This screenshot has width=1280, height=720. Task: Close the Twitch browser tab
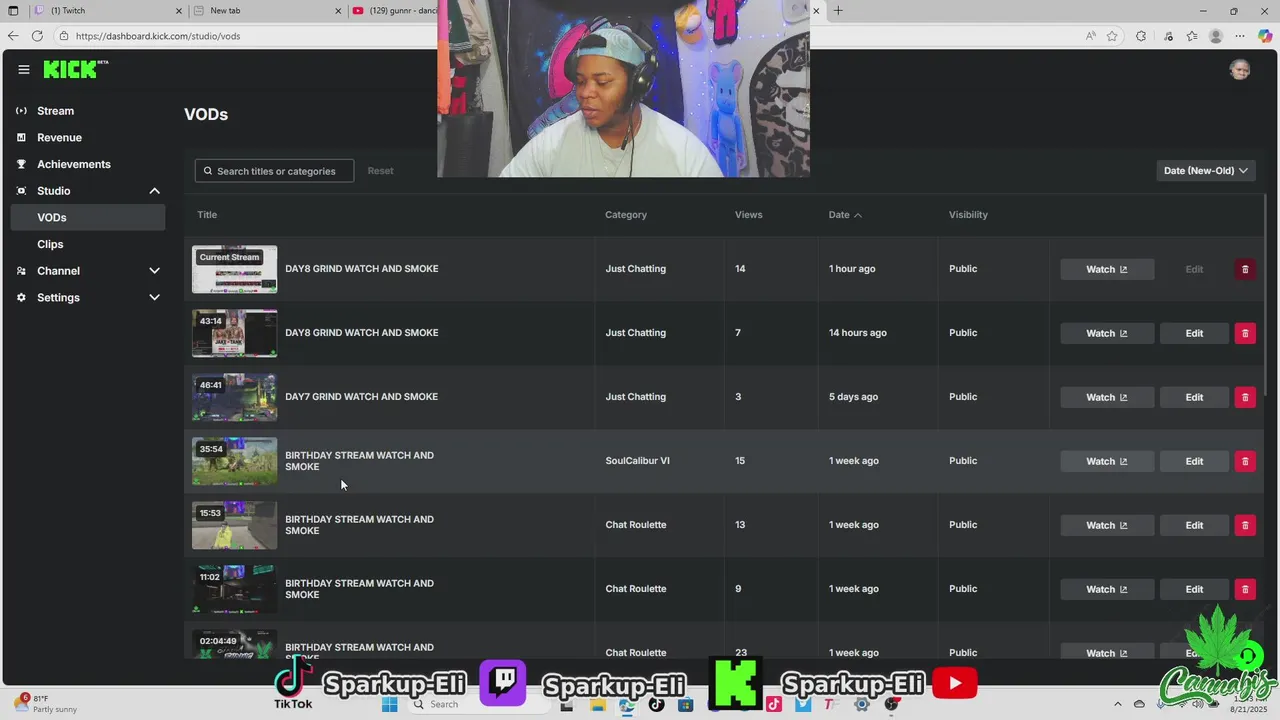[179, 11]
